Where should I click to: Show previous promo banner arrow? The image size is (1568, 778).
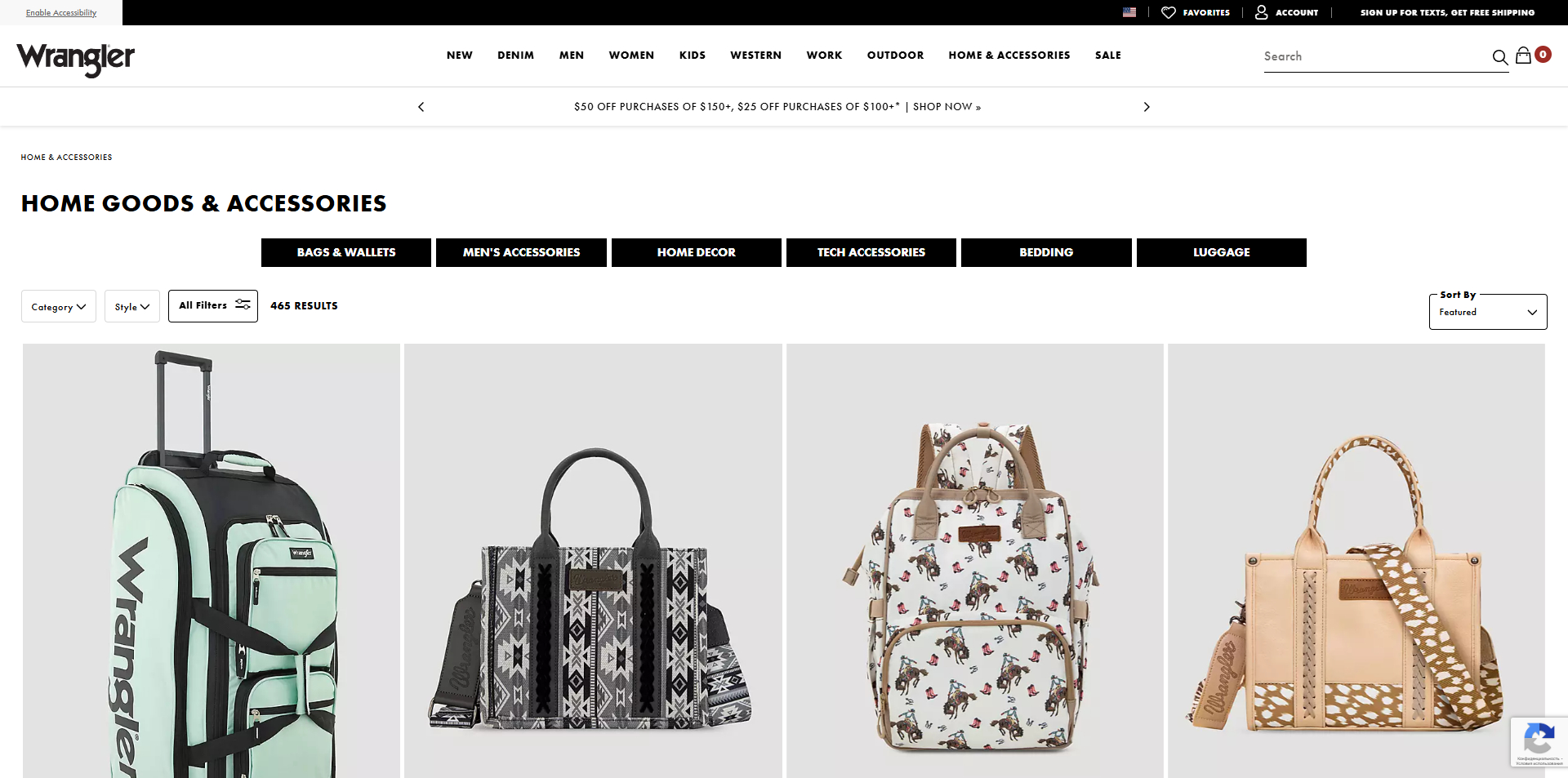coord(421,107)
